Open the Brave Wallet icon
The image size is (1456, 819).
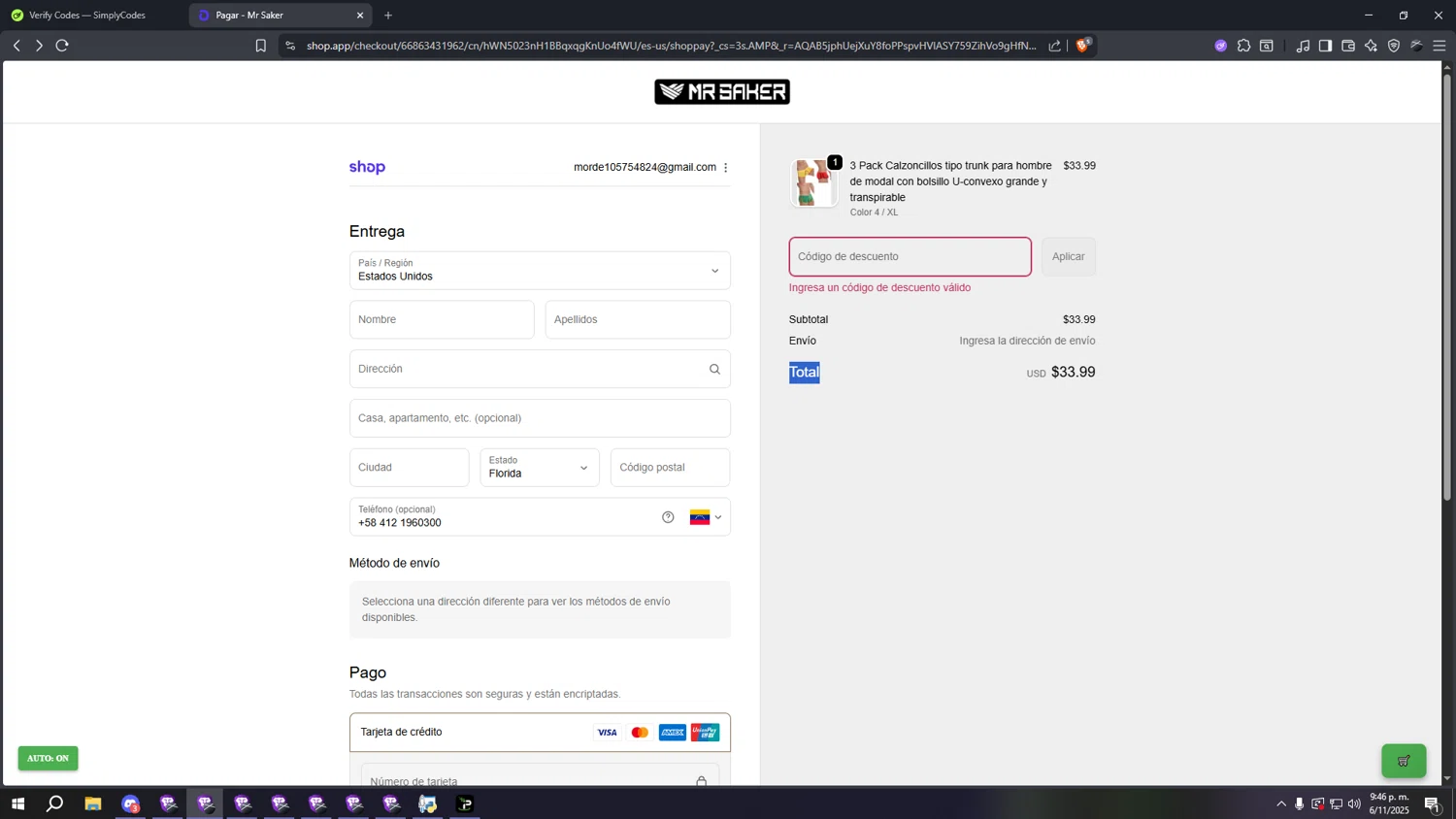coord(1348,46)
